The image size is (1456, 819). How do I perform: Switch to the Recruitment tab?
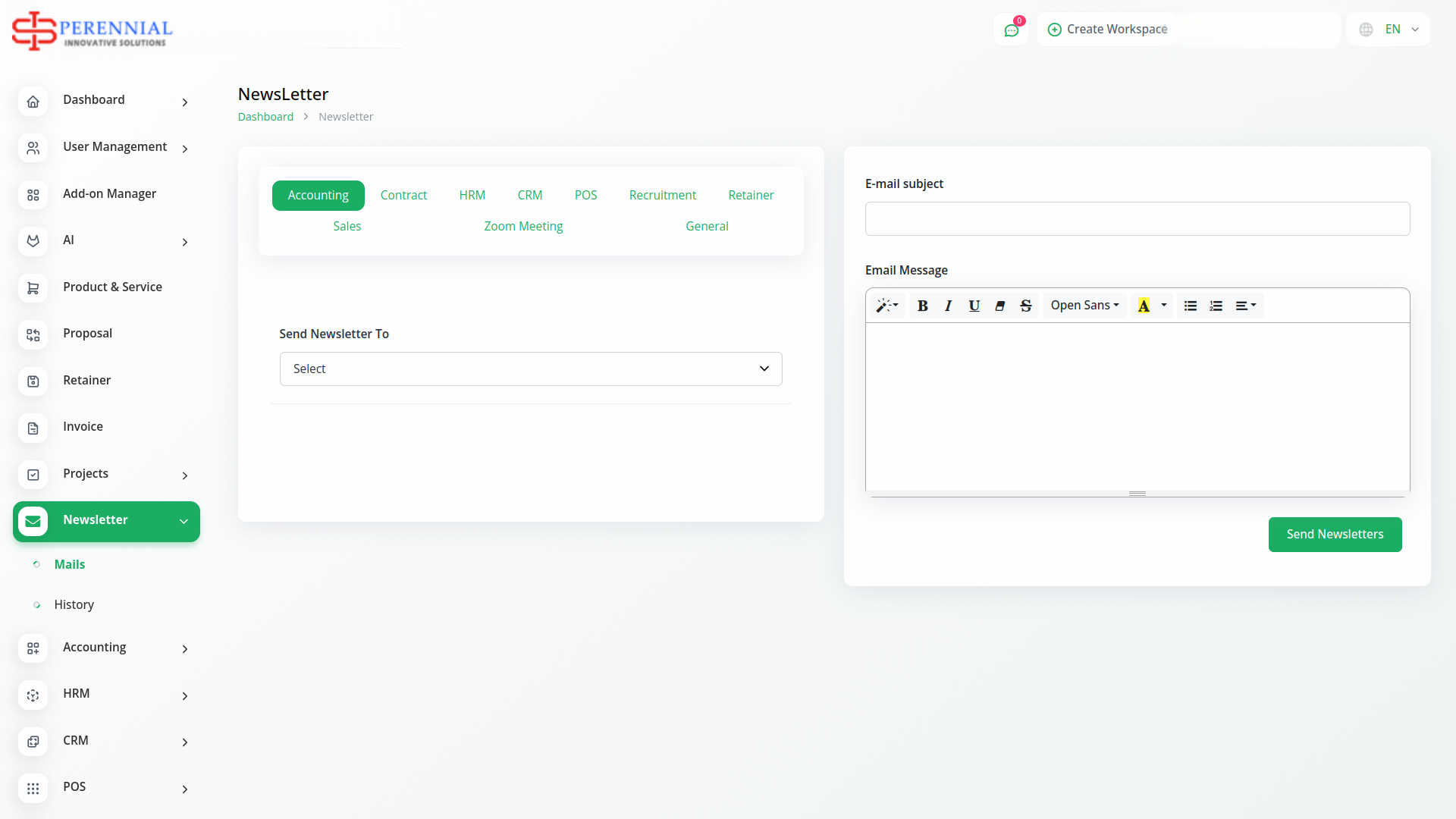click(662, 196)
